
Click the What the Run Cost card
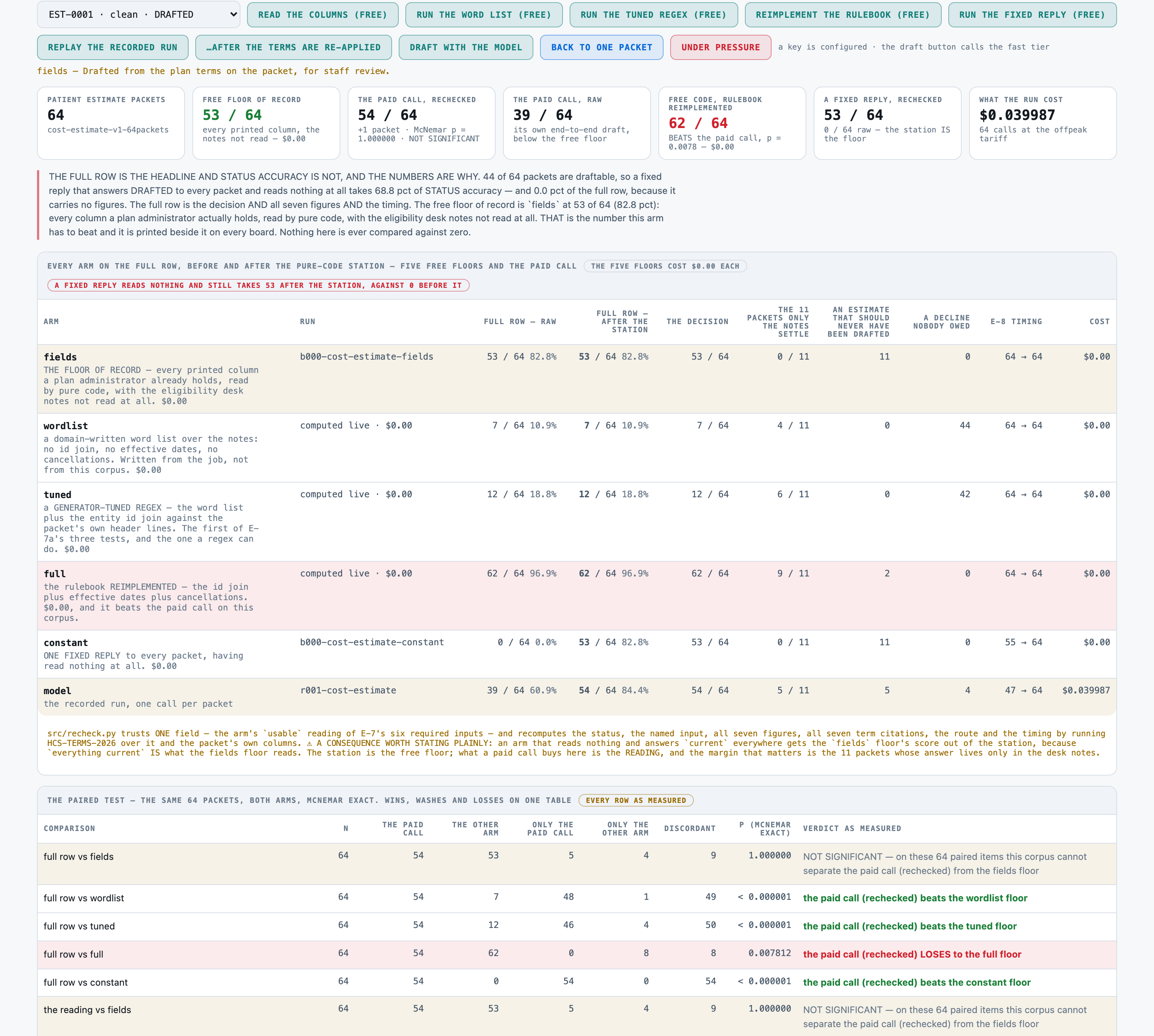pos(1042,123)
